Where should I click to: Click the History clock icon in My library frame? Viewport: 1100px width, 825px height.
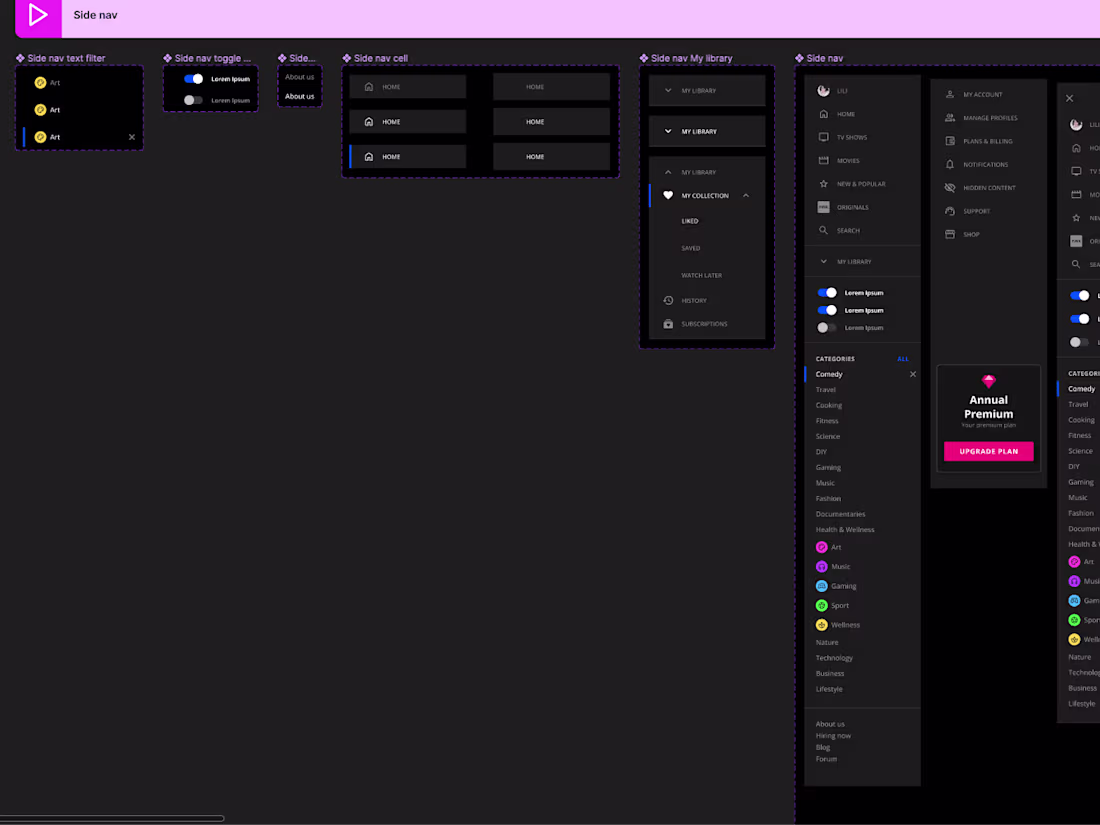[x=668, y=300]
